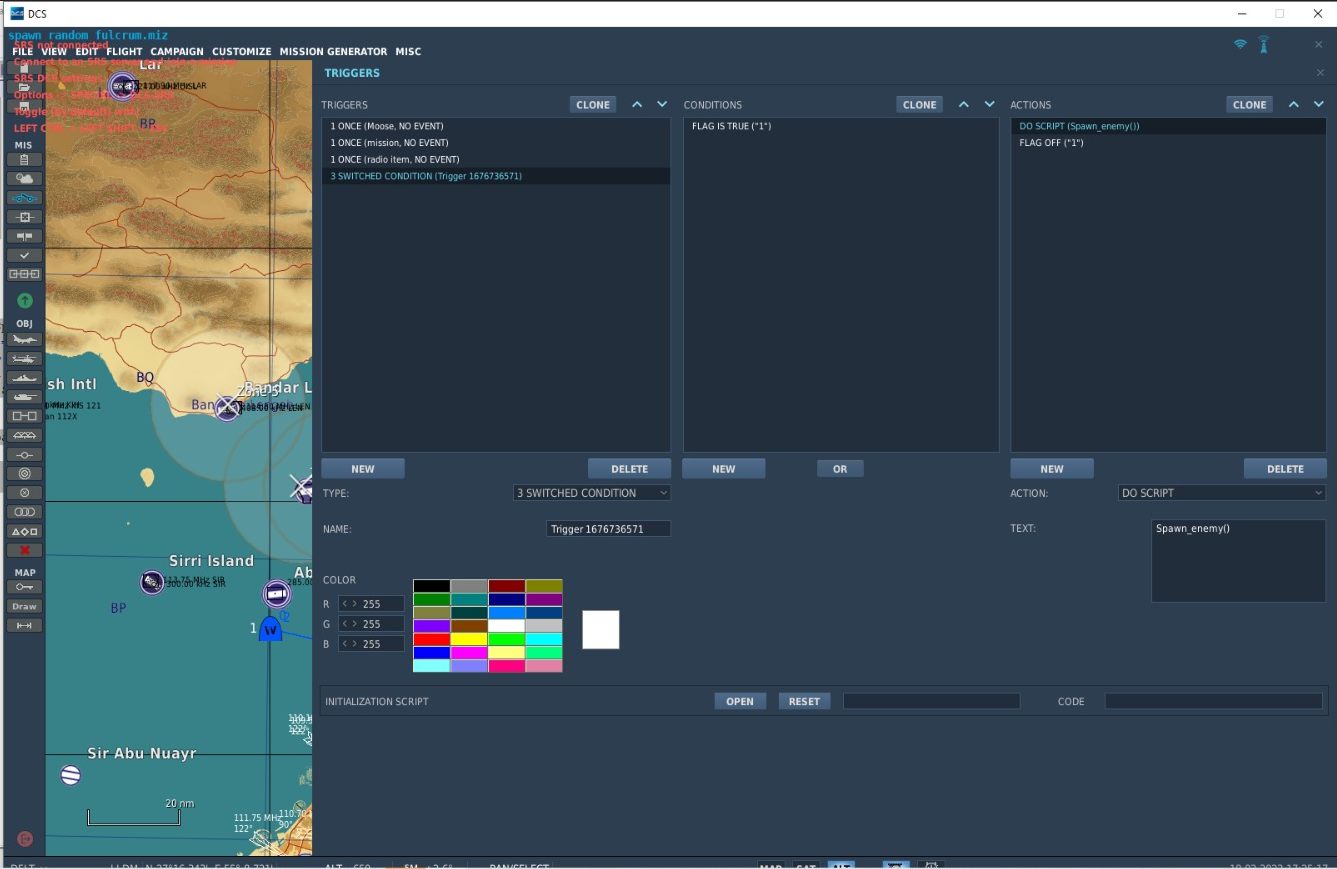Select the helicopter object tool

[x=24, y=359]
